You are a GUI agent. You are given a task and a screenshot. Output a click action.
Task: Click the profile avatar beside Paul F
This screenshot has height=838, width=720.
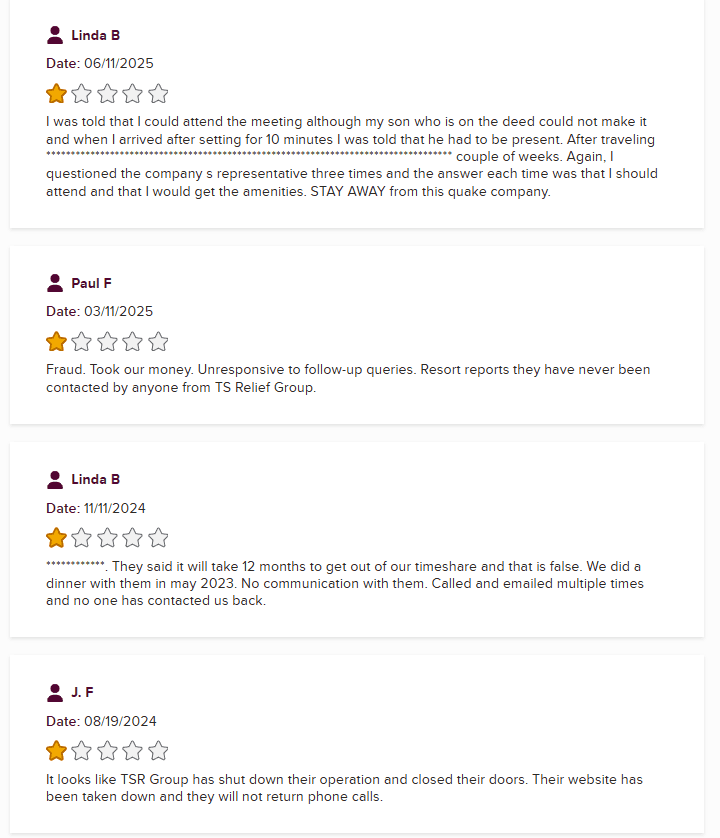[55, 283]
